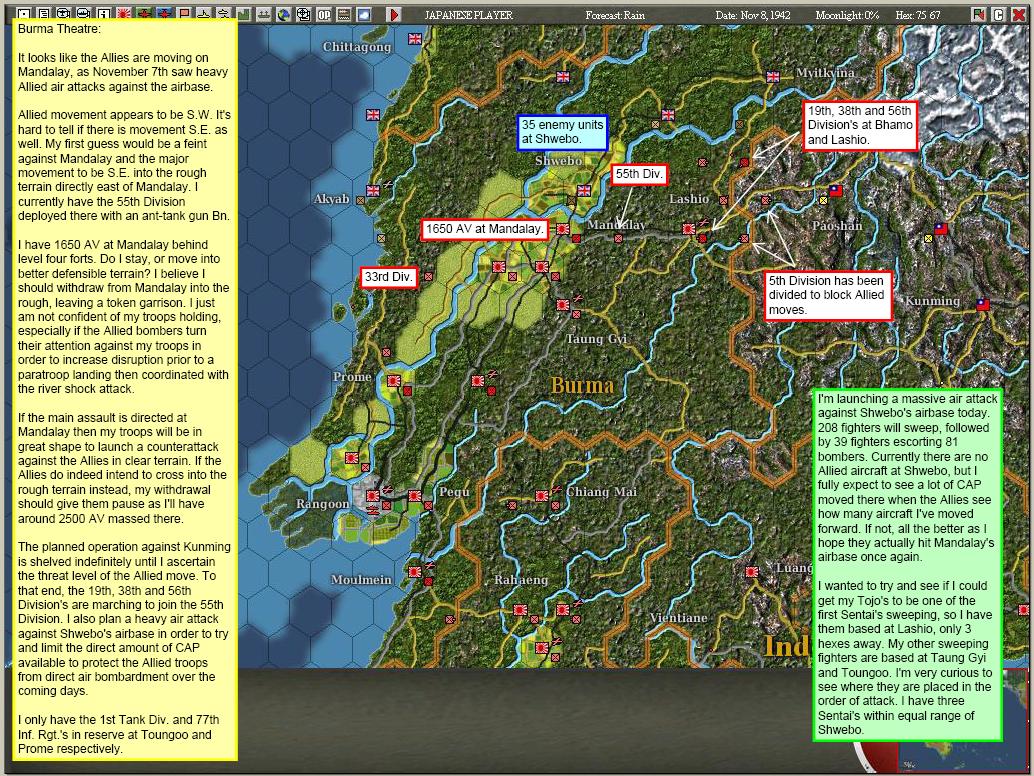Click the red end-turn arrow in the toolbar
This screenshot has height=776, width=1034.
pyautogui.click(x=394, y=14)
